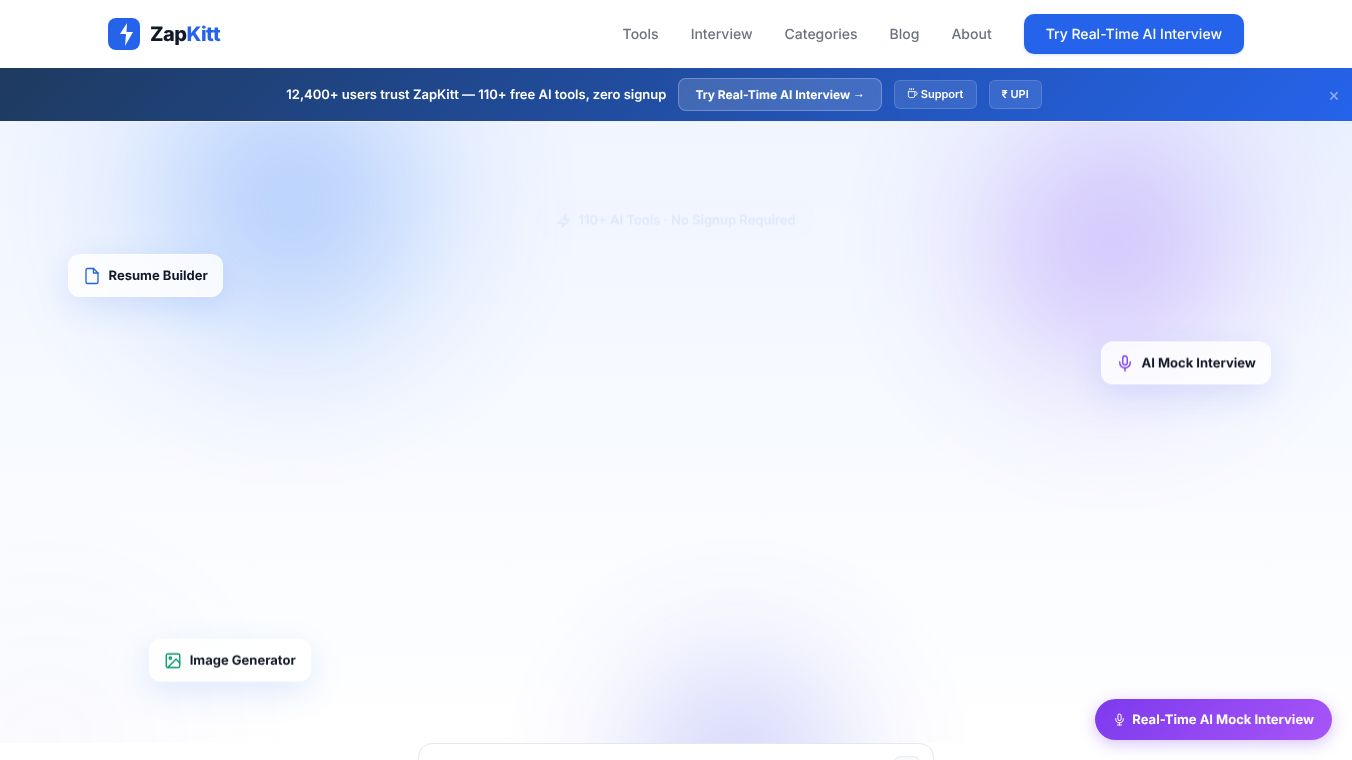The image size is (1352, 760).
Task: Click the ZapKitt brand name text
Action: [185, 34]
